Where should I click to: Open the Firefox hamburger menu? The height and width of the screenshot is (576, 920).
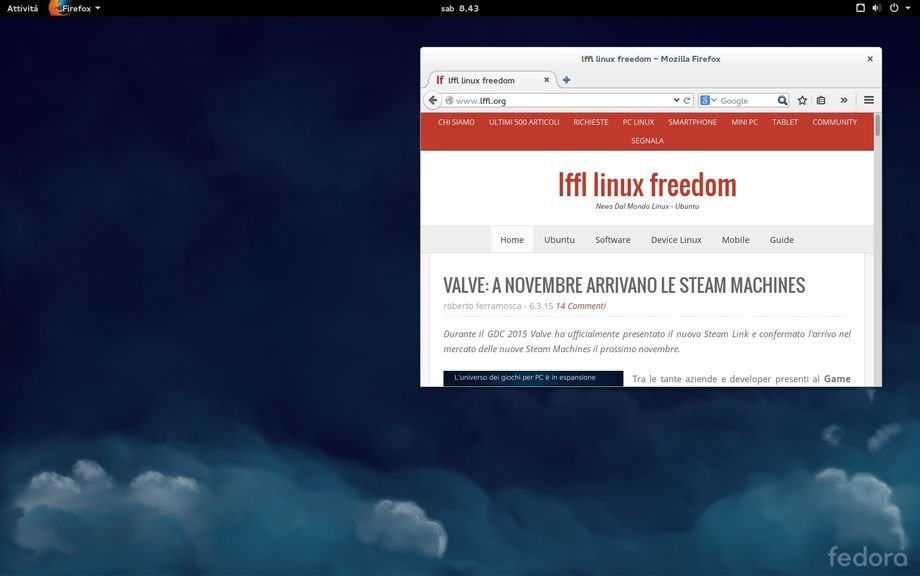coord(869,100)
